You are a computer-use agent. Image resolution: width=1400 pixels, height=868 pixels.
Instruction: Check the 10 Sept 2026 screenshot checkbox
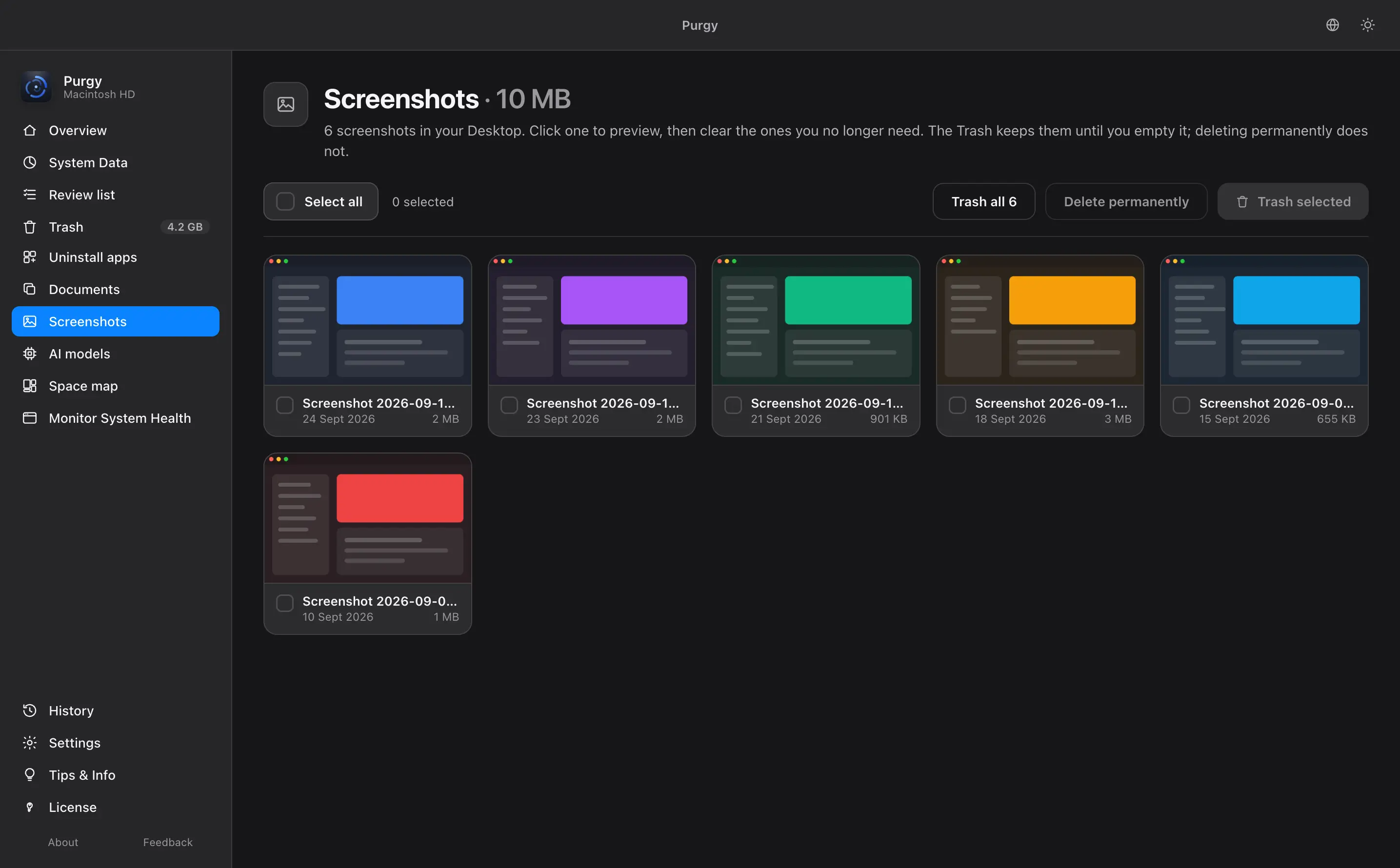(x=285, y=603)
